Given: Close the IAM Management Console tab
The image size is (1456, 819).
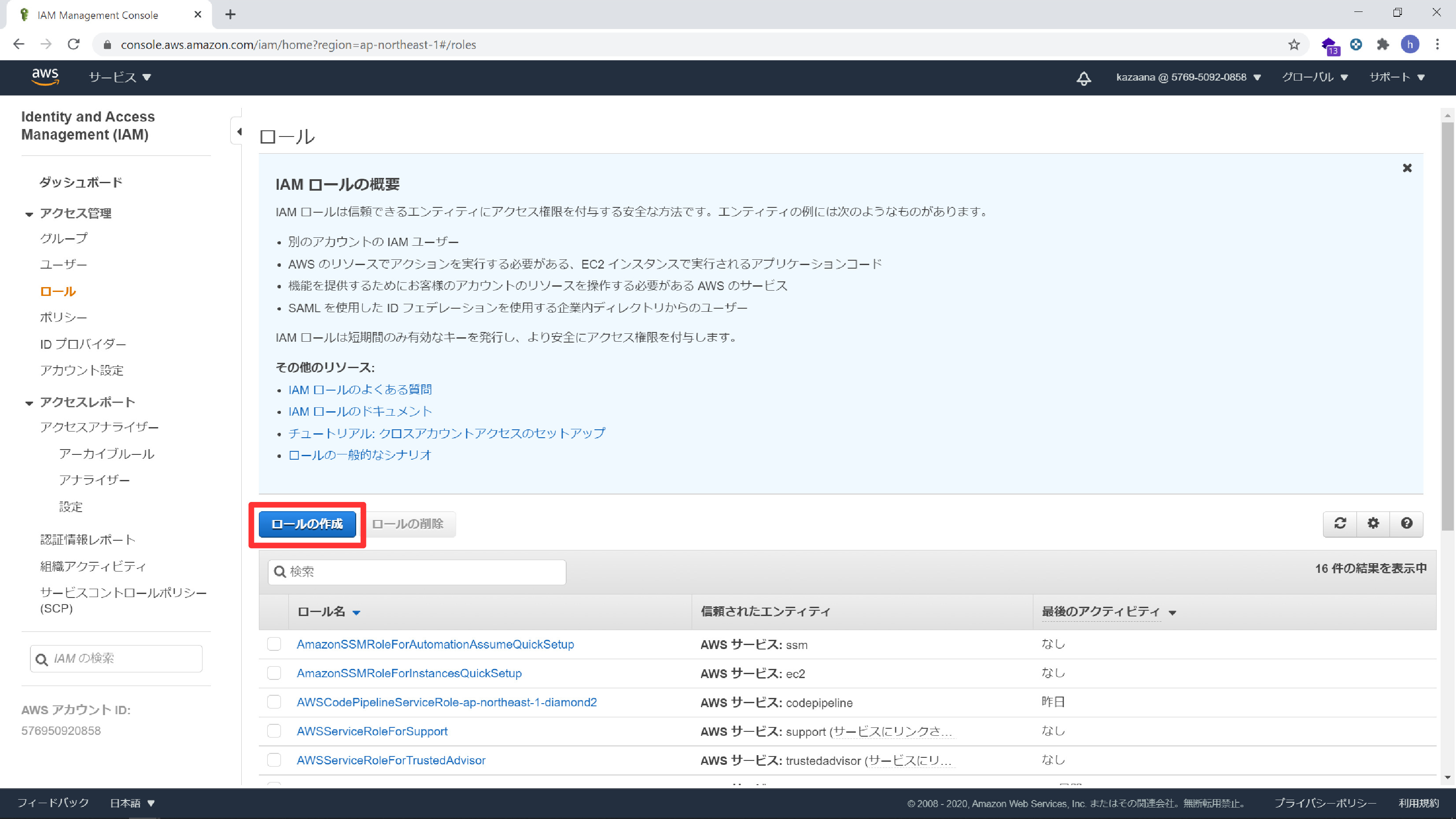Looking at the screenshot, I should [198, 15].
